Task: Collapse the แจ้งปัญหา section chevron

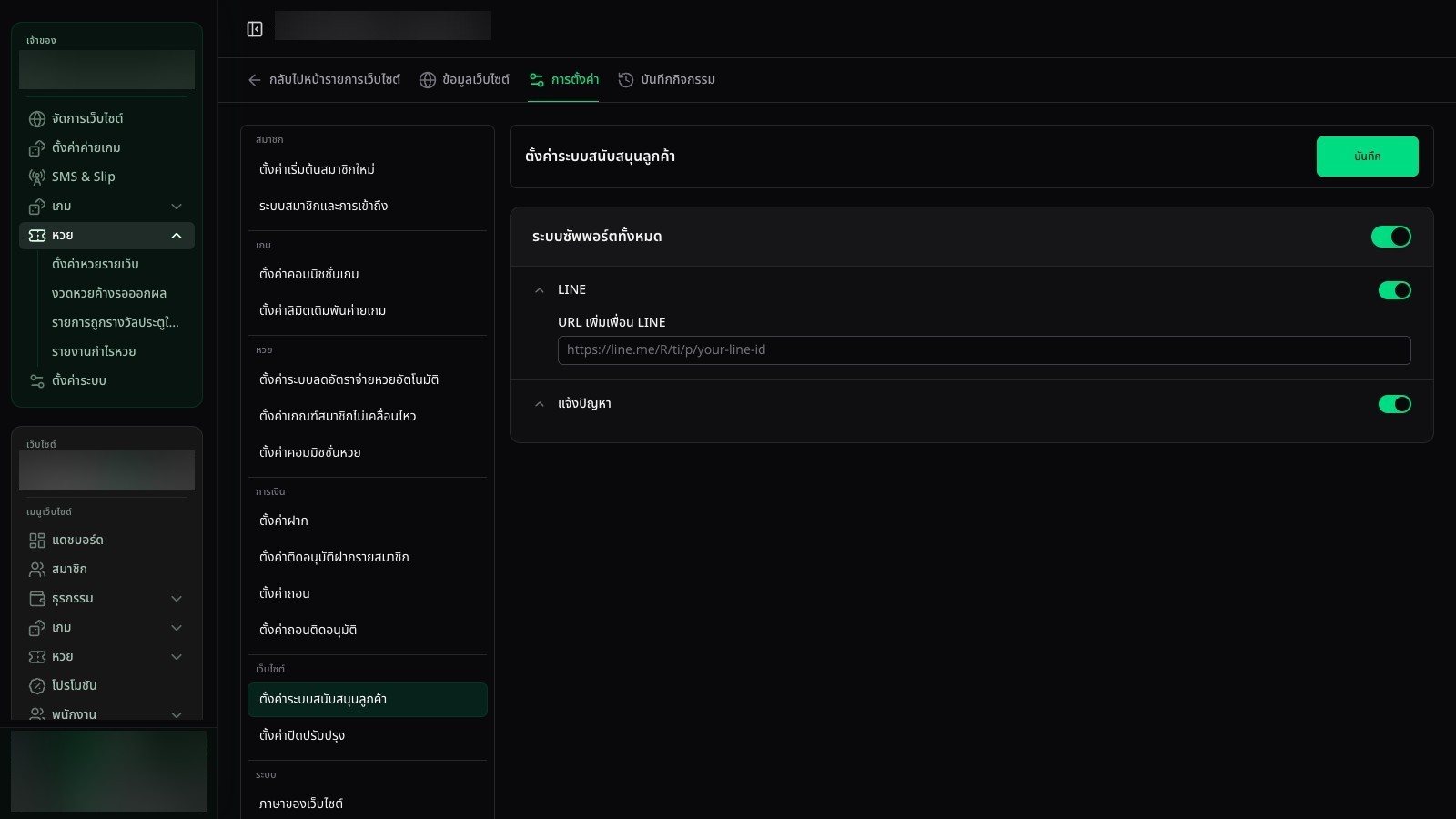Action: 540,404
